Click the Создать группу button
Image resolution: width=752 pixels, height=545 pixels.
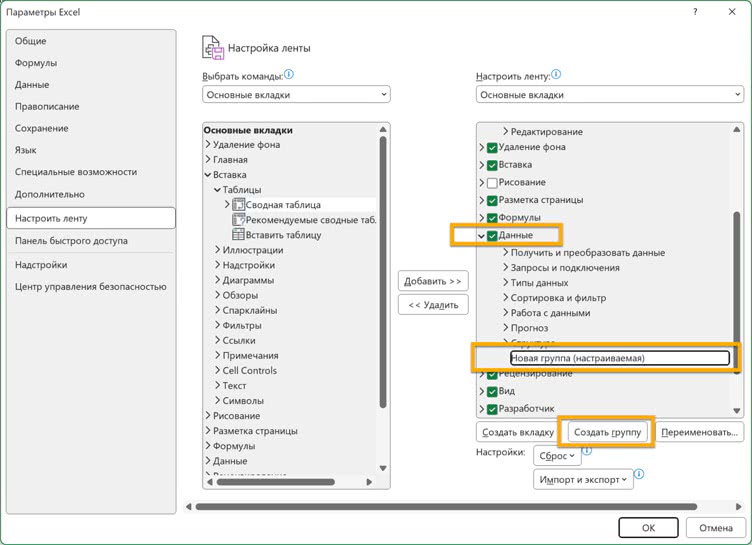(607, 432)
